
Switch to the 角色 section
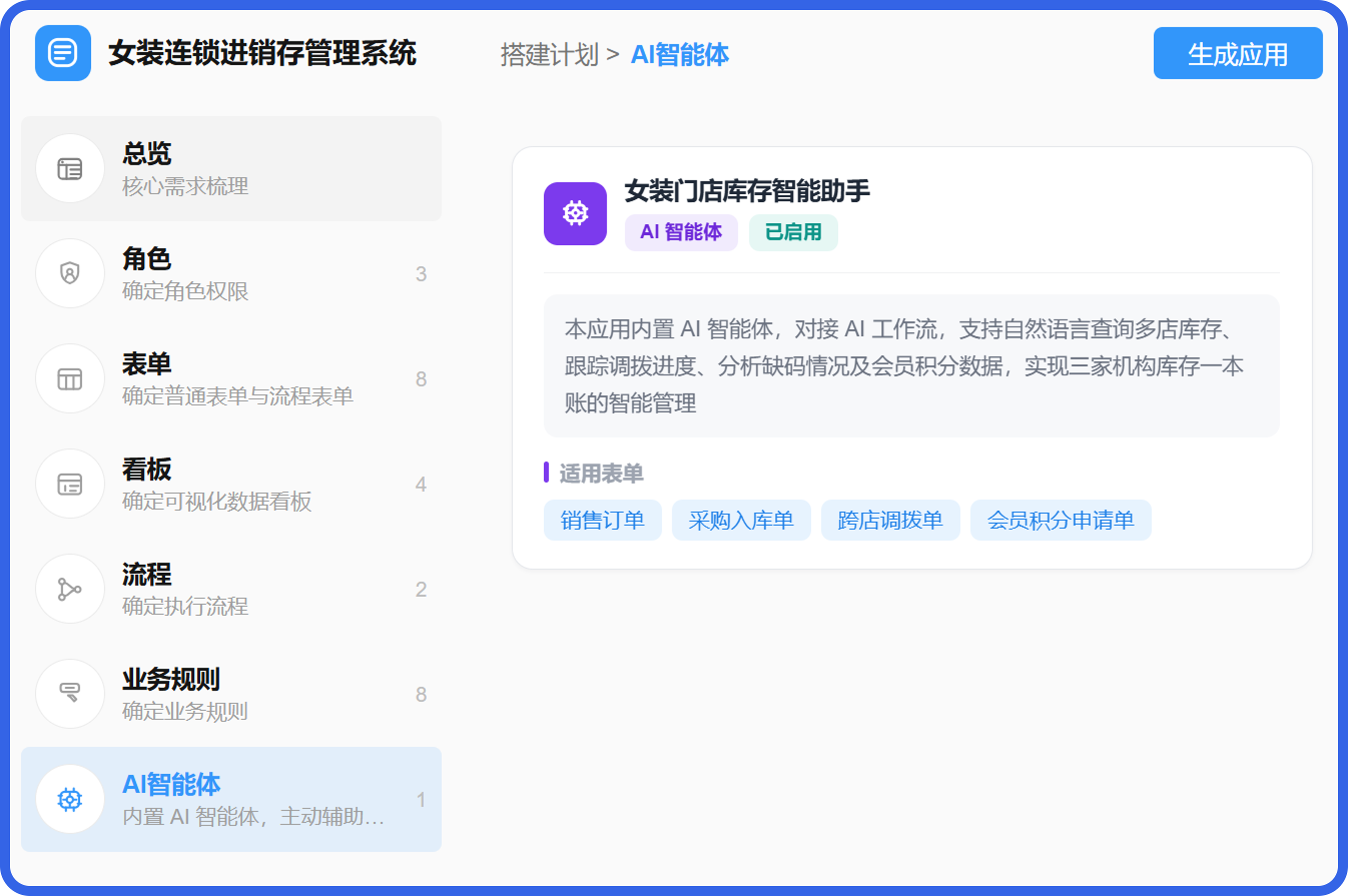(x=231, y=274)
